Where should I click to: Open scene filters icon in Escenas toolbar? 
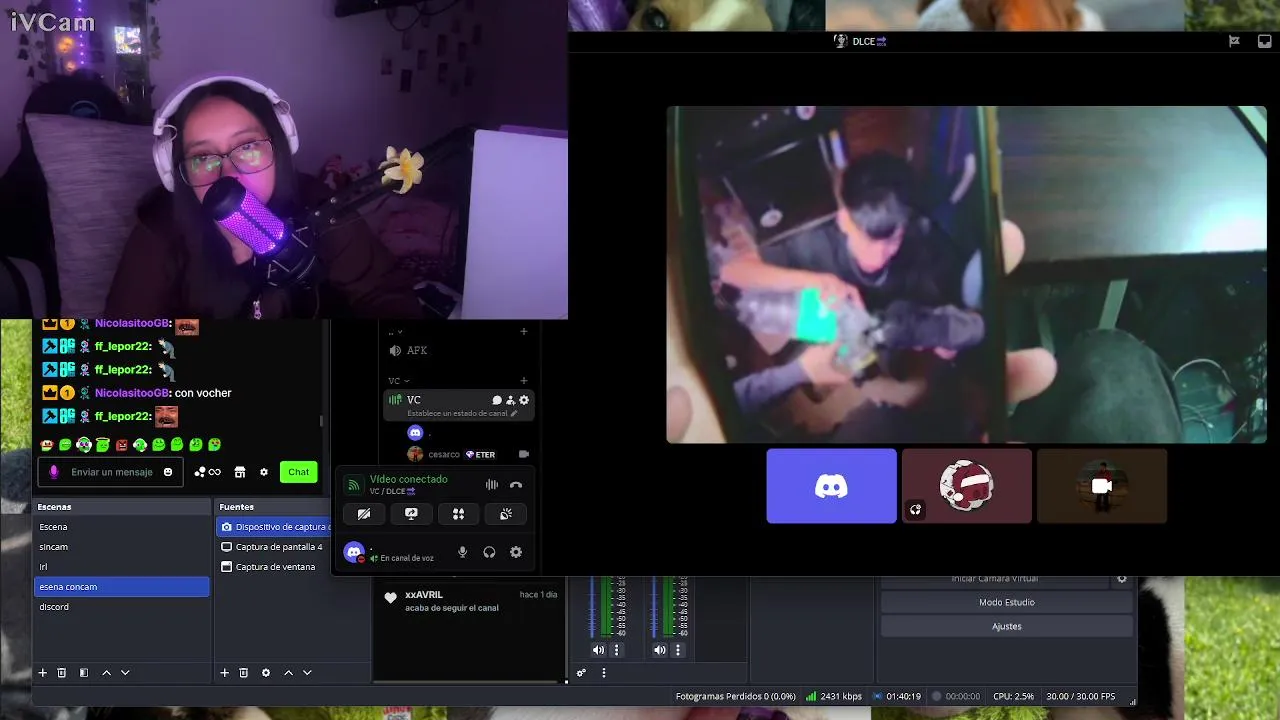click(x=84, y=673)
